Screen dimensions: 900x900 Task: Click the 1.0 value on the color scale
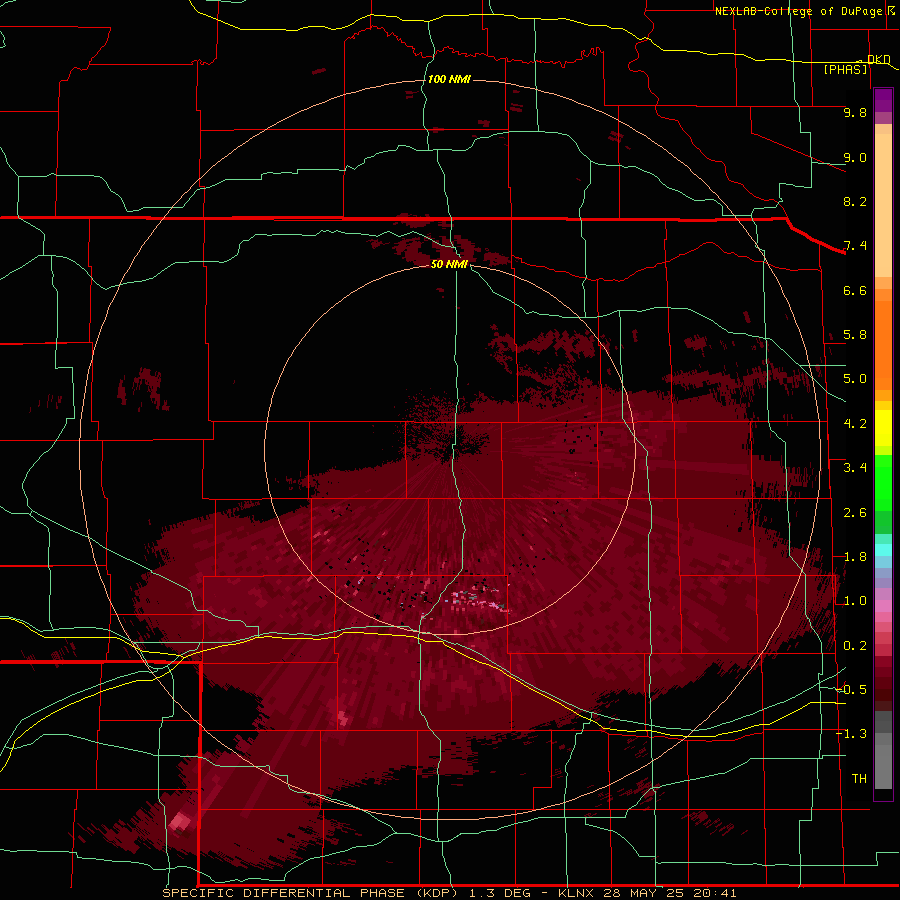tap(855, 601)
